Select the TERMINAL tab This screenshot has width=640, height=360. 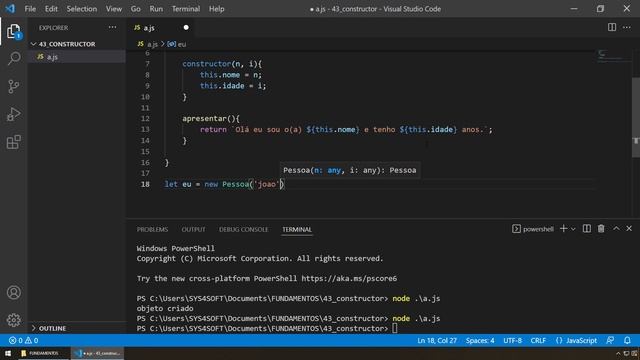pyautogui.click(x=297, y=229)
